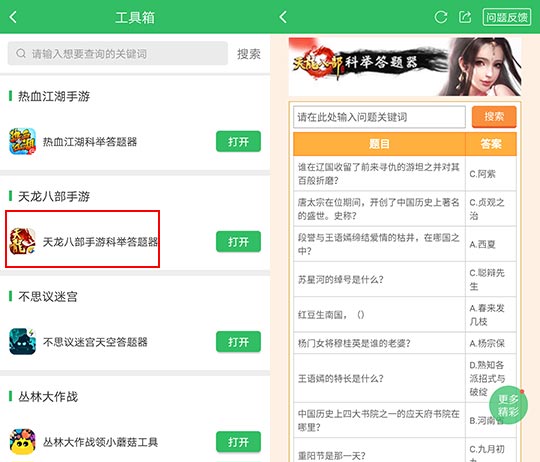The height and width of the screenshot is (462, 540).
Task: Select answer C.贞观之治
Action: pos(487,209)
